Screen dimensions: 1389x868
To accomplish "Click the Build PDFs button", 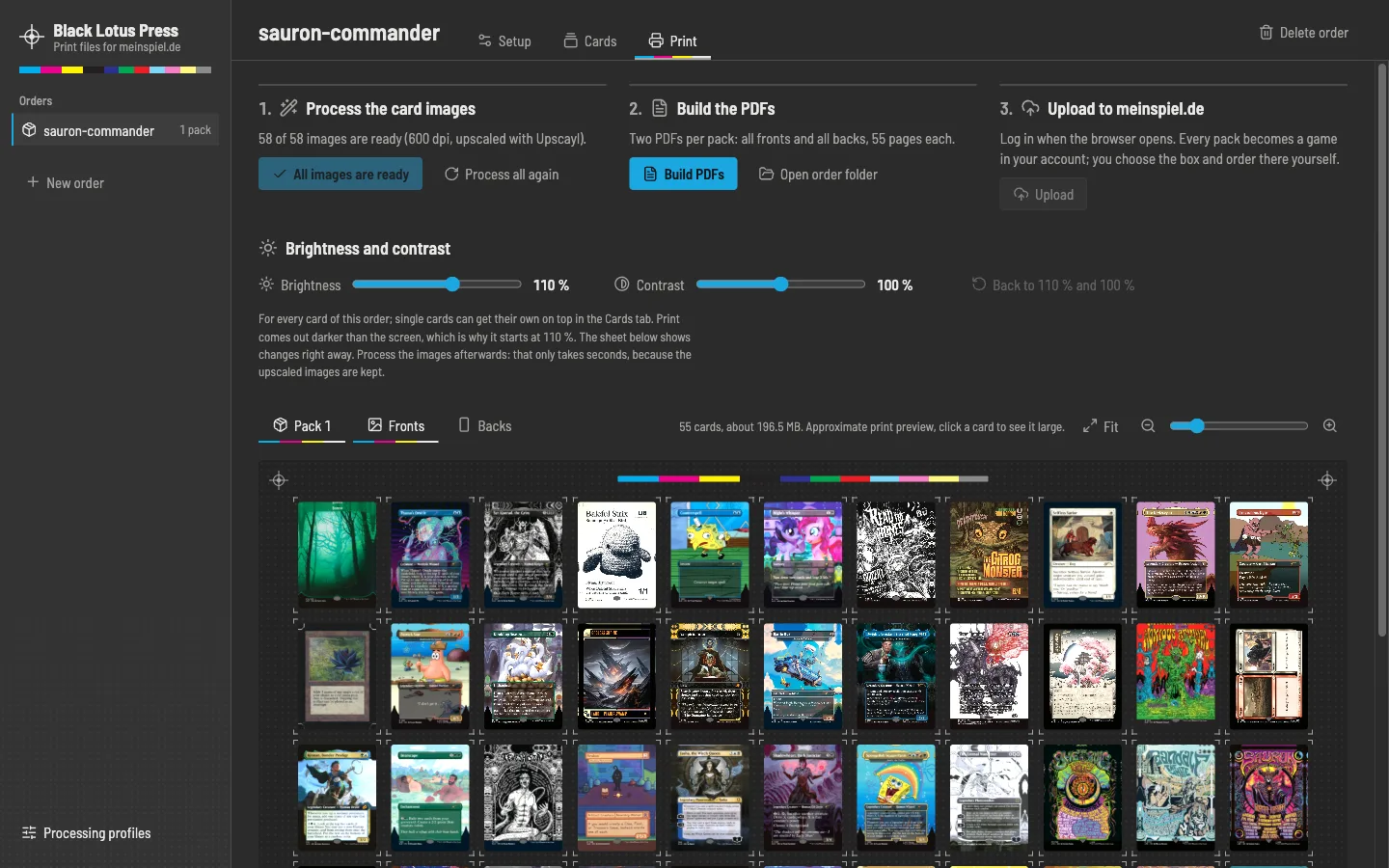I will [x=683, y=174].
